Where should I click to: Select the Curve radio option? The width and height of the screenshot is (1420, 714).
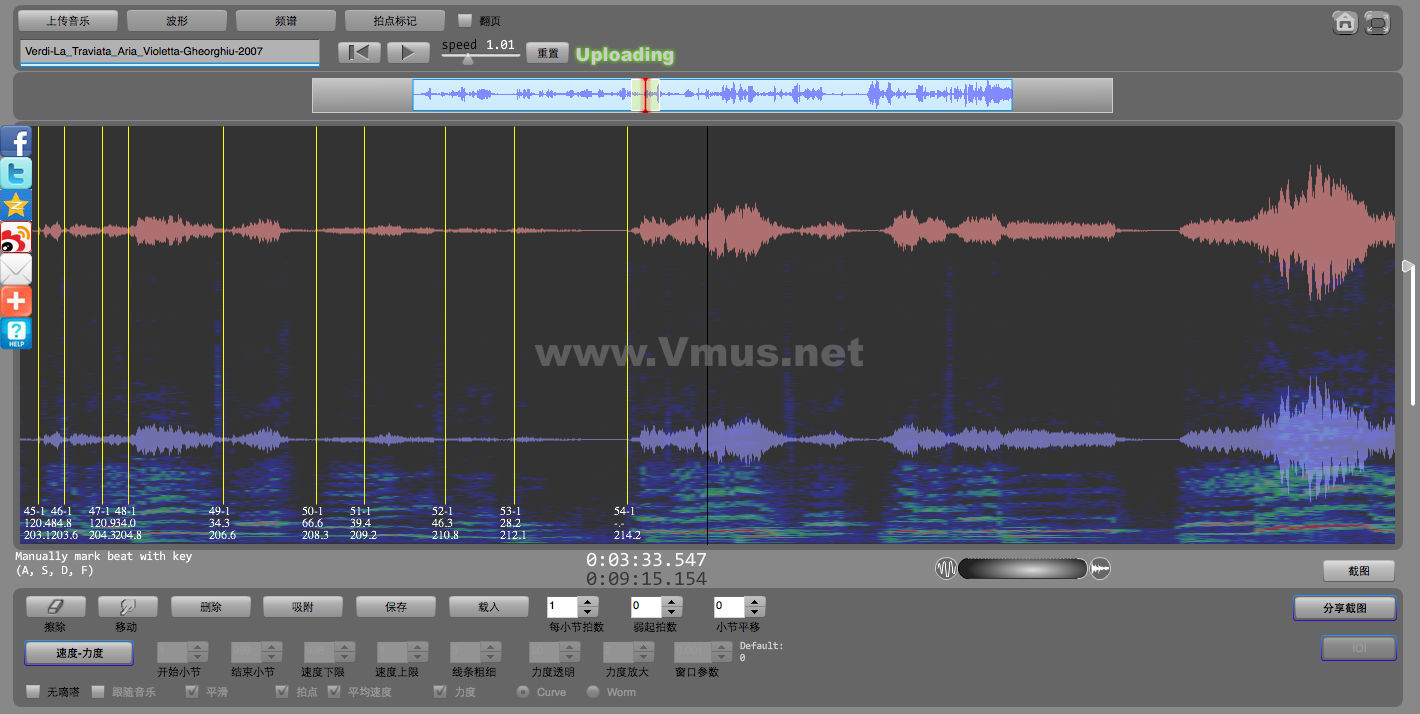(x=523, y=692)
